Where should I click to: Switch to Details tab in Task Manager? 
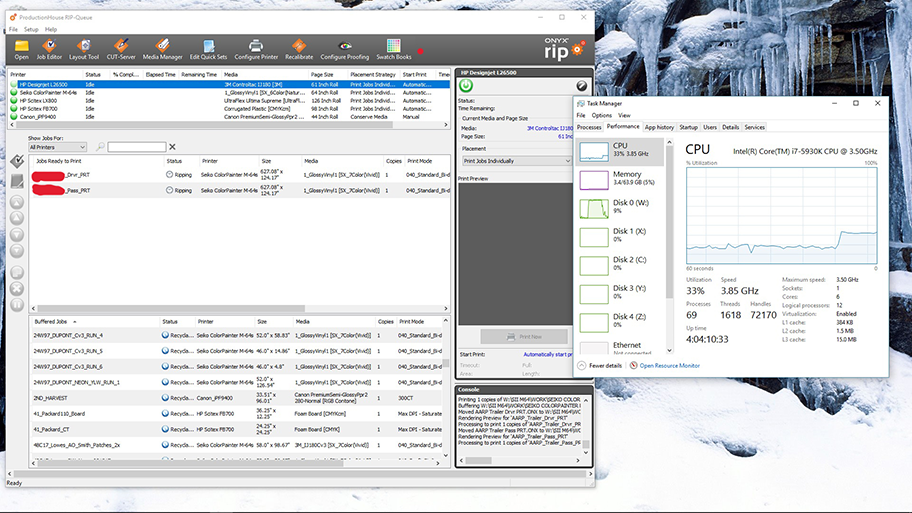click(x=731, y=127)
